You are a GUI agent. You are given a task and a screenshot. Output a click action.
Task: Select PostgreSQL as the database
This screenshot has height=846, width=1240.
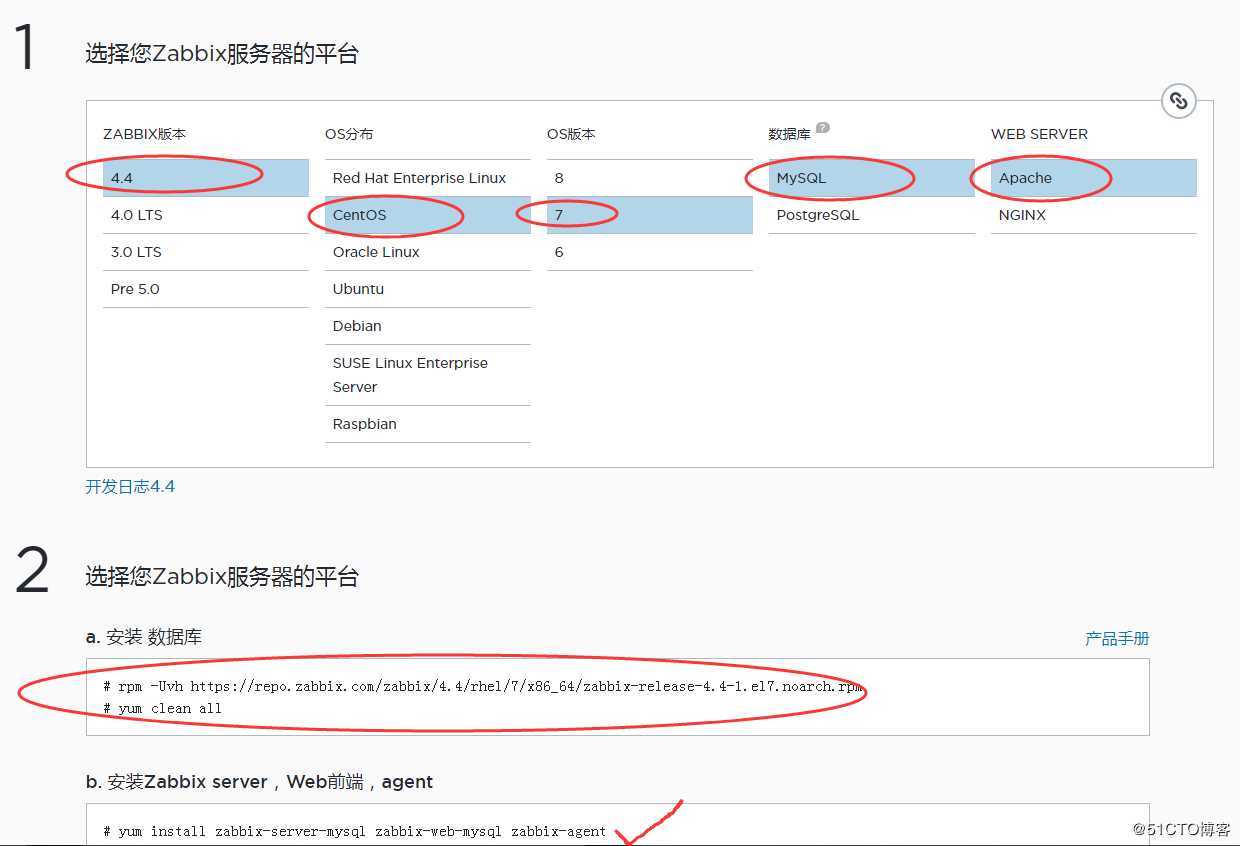[872, 215]
